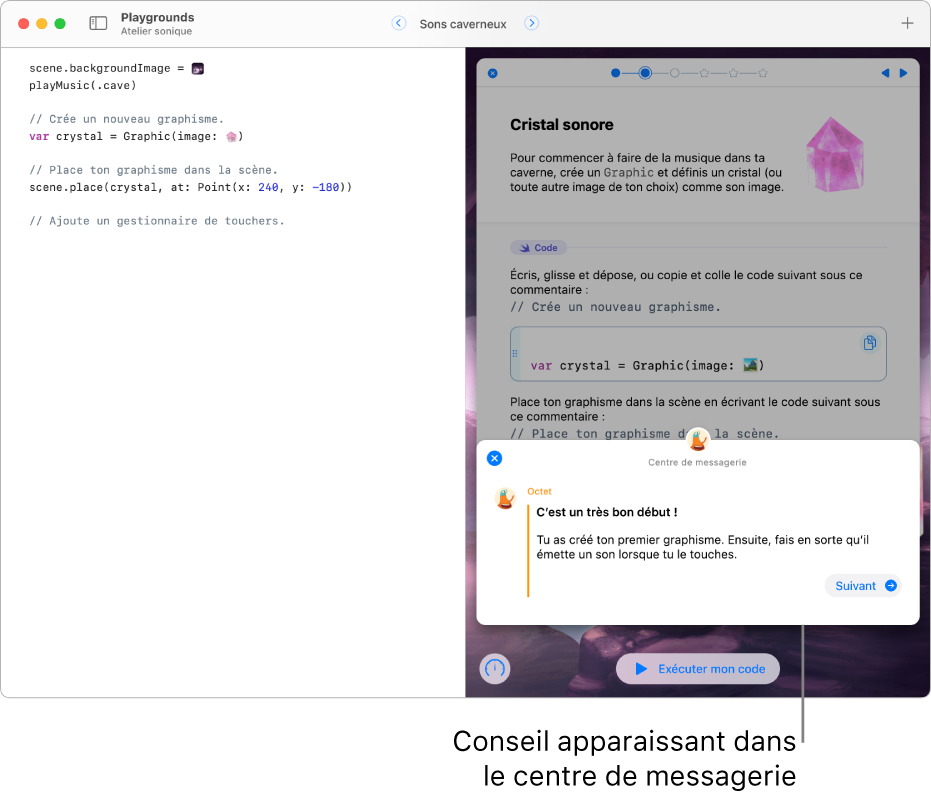Click the playMusic(.cave) line
The width and height of the screenshot is (931, 798).
[83, 86]
